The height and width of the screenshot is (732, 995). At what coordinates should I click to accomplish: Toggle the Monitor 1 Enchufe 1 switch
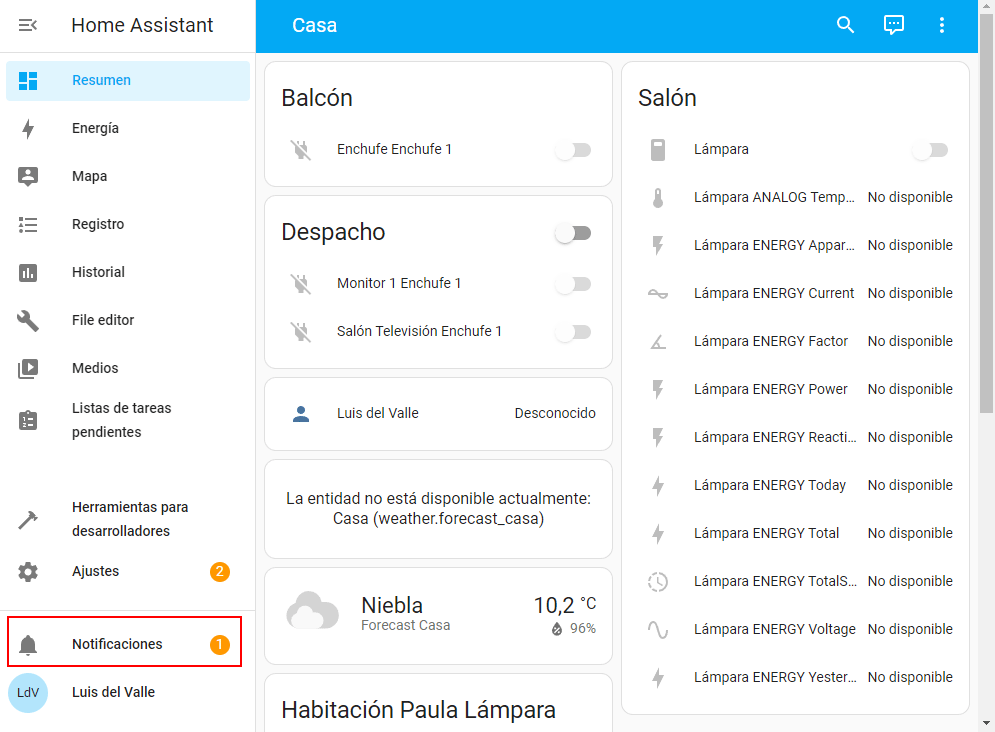pyautogui.click(x=573, y=284)
